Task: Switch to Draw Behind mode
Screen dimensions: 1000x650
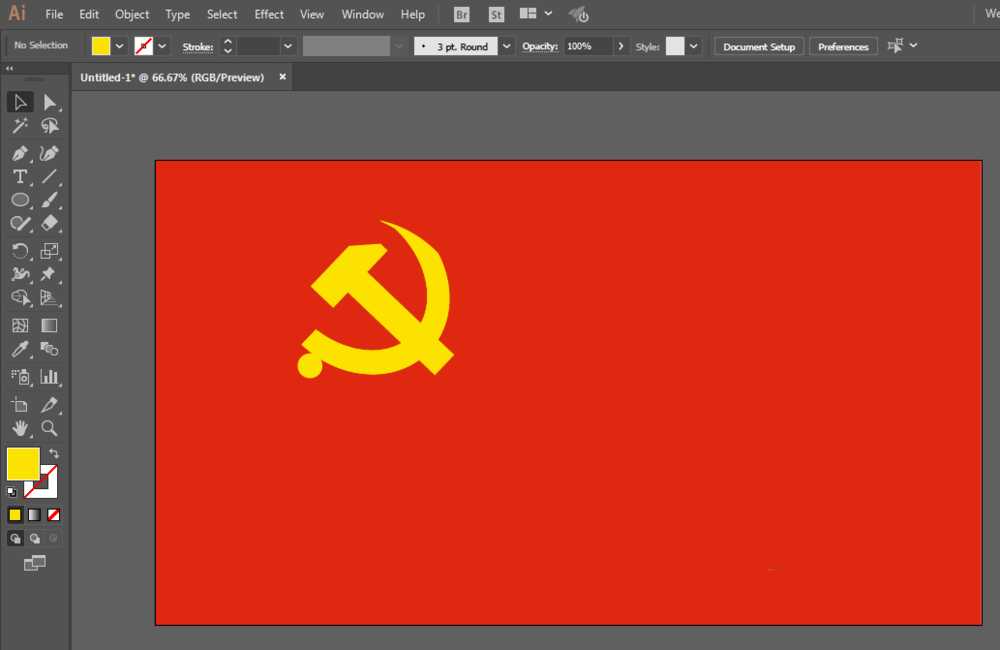Action: point(34,538)
